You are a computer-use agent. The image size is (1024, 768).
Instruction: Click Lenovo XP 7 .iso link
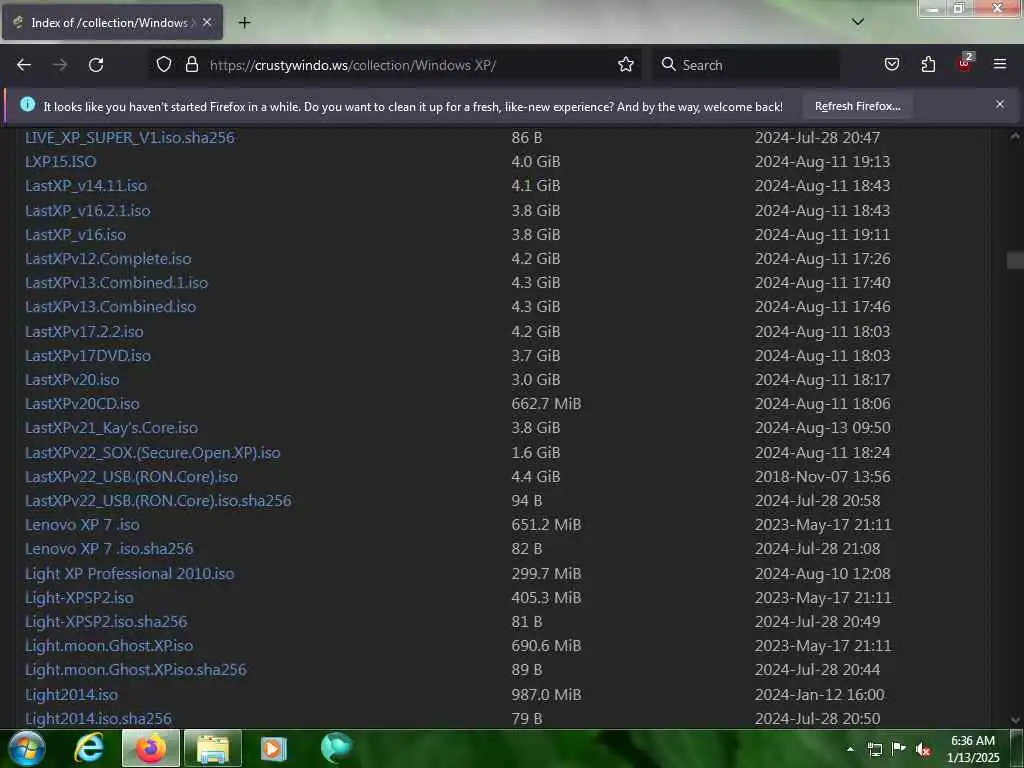(82, 524)
